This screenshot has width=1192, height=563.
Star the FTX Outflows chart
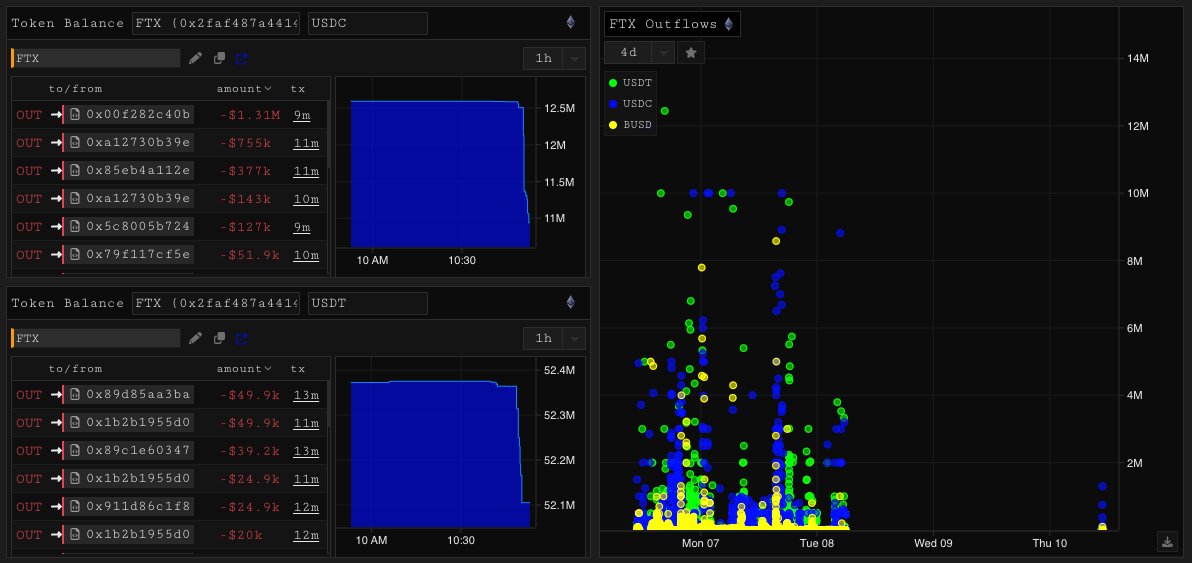[691, 52]
